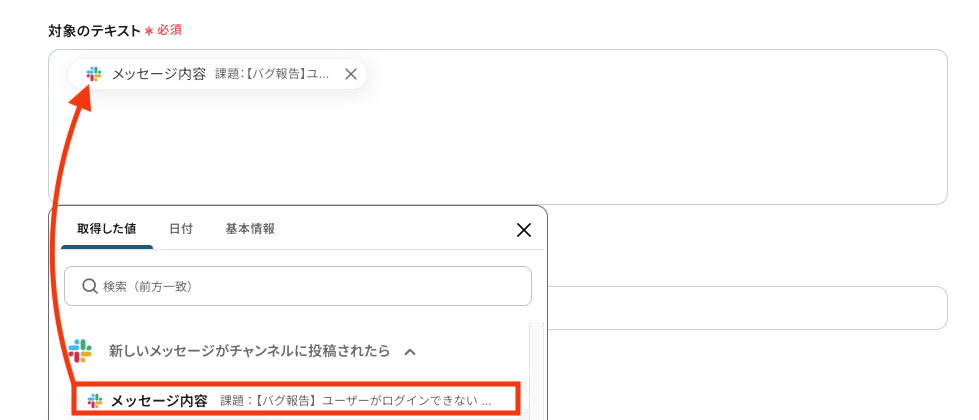Switch to the 取得した値 tab

pos(105,229)
